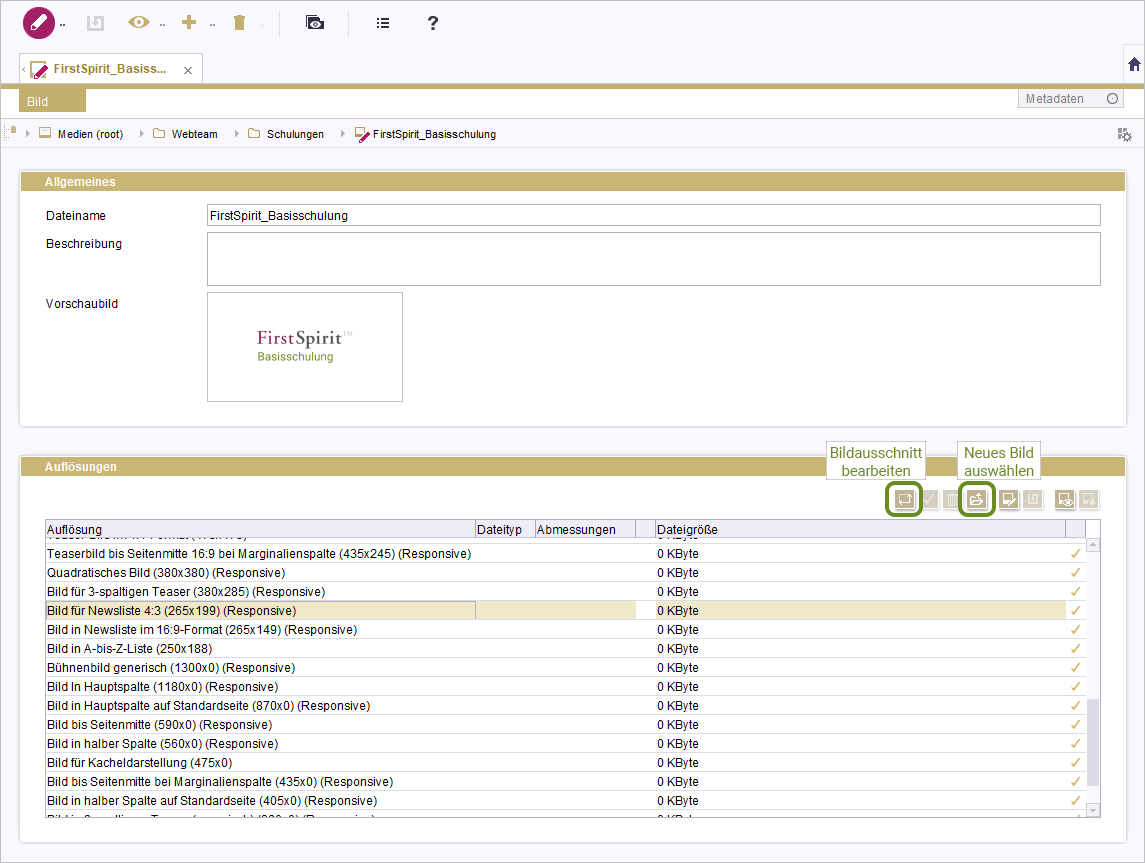Click the crop image section icon

tap(904, 499)
